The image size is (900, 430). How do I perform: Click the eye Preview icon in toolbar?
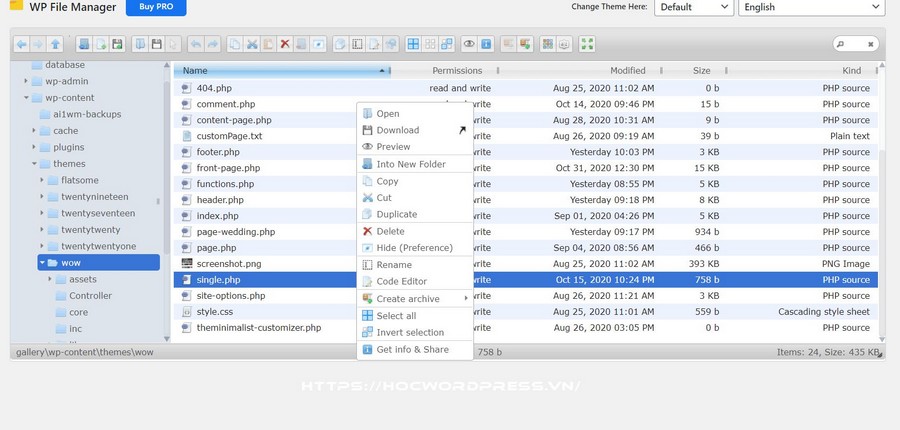469,44
